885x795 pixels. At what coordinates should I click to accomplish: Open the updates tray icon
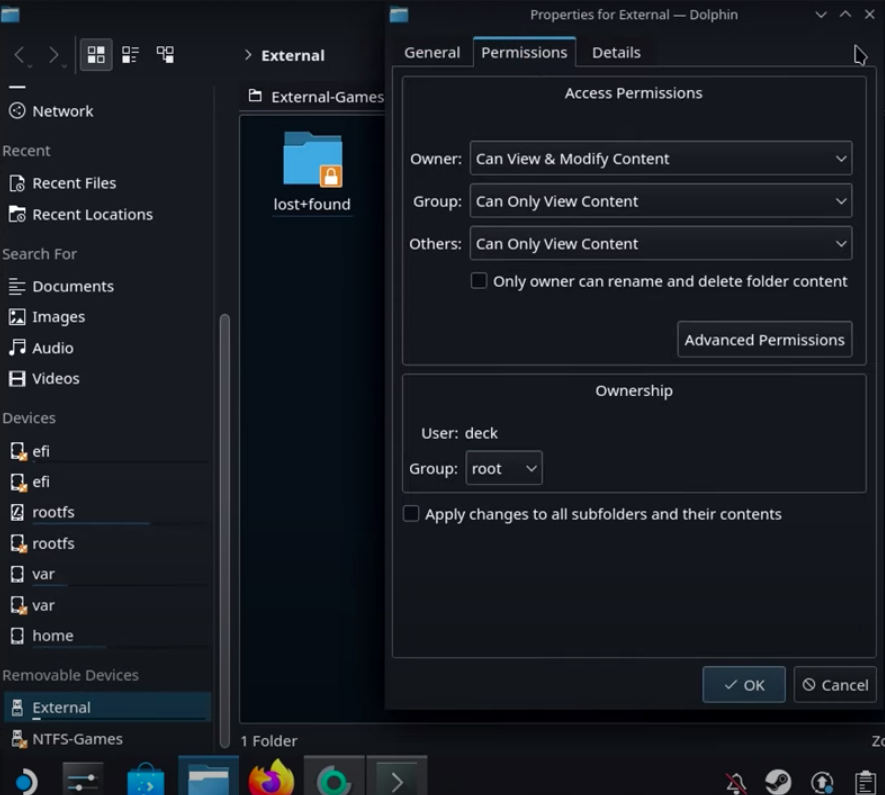[x=822, y=783]
